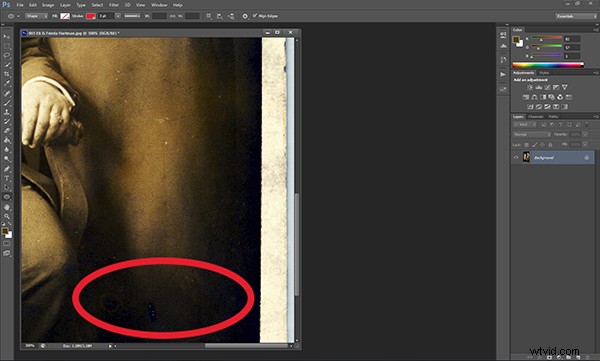This screenshot has width=600, height=361.
Task: Click the color spectrum ramp
Action: (x=548, y=65)
